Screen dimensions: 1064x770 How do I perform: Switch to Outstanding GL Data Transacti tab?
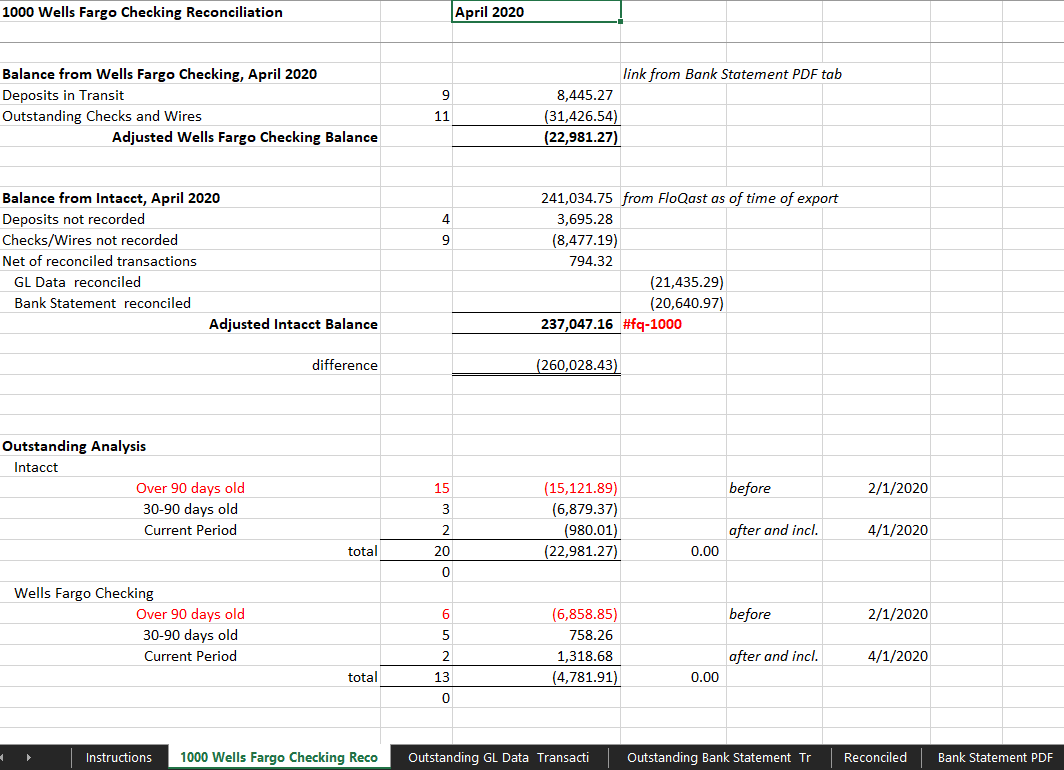[499, 757]
